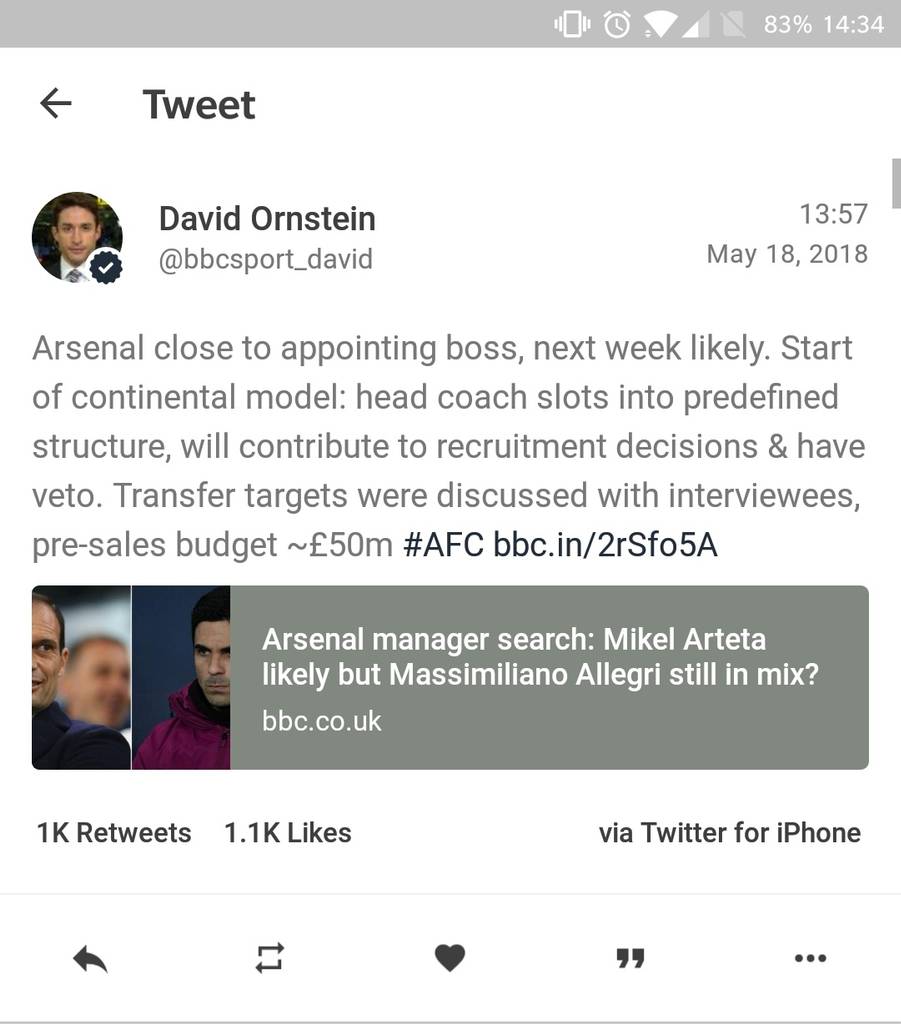Reply to the tweet

[x=90, y=960]
